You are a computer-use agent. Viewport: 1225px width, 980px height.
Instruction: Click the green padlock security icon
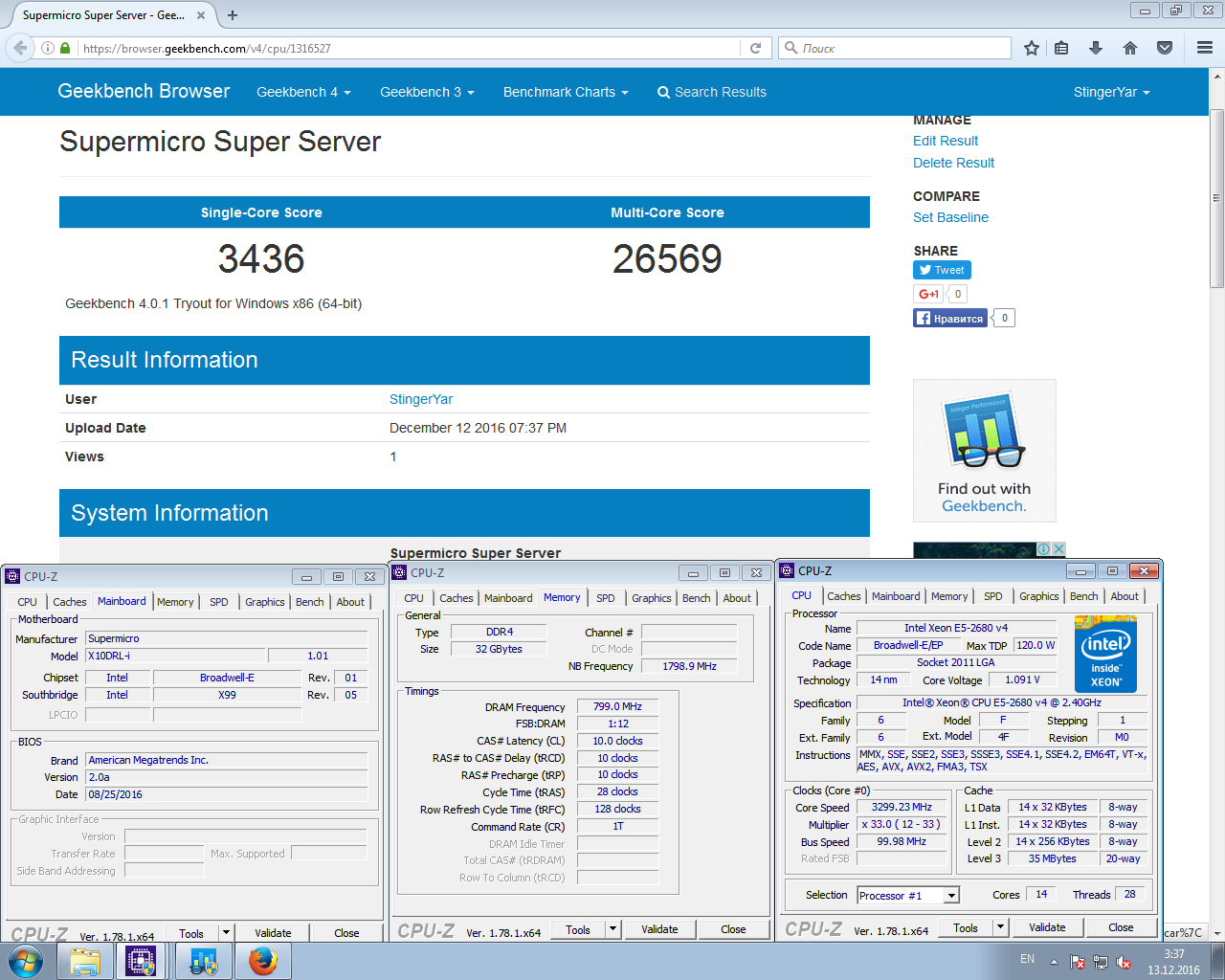pyautogui.click(x=65, y=48)
